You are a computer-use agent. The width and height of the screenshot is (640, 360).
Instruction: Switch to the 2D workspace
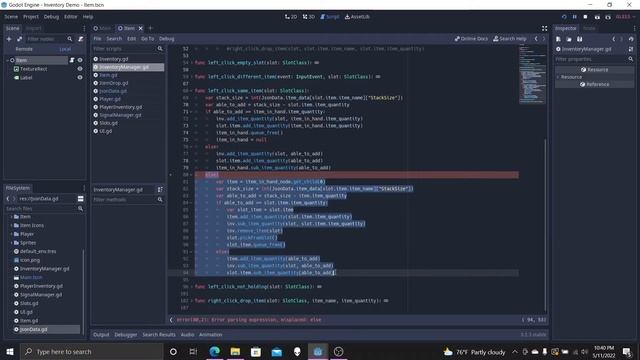[291, 17]
